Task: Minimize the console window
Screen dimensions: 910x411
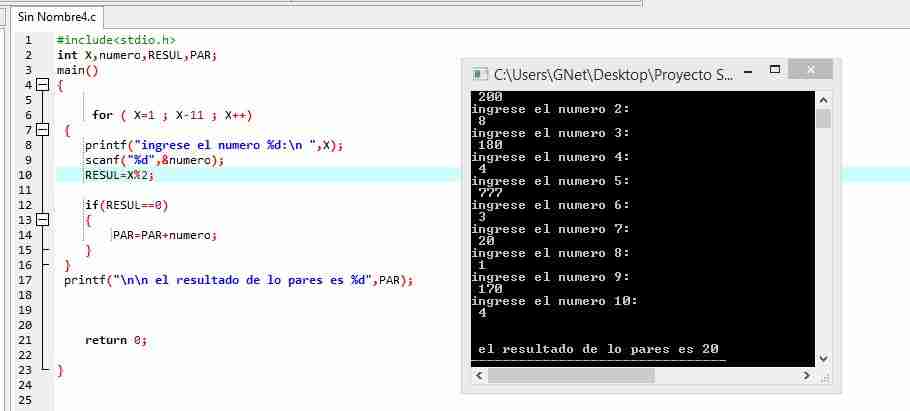Action: click(748, 72)
